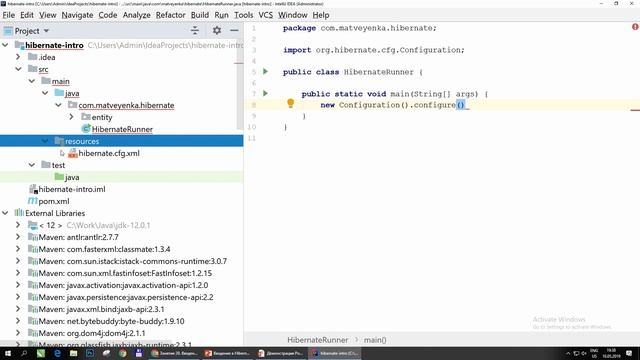The image size is (640, 360).
Task: Select Maven: javax.activation:javax.activation-api:1.2.0
Action: pyautogui.click(x=123, y=285)
